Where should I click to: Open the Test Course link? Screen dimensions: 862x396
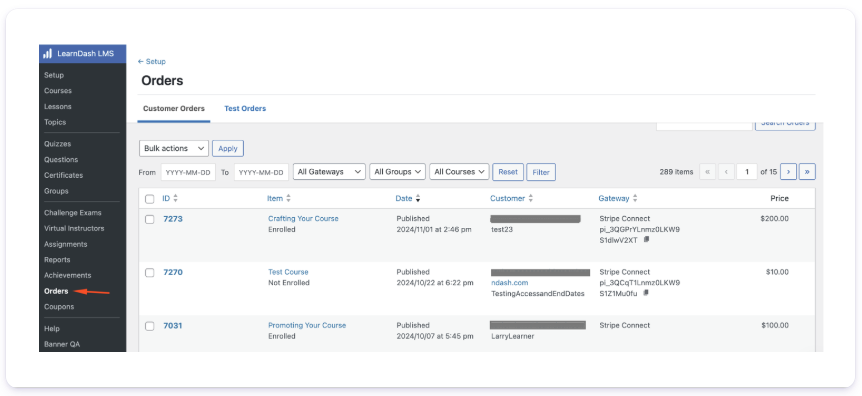pos(288,272)
